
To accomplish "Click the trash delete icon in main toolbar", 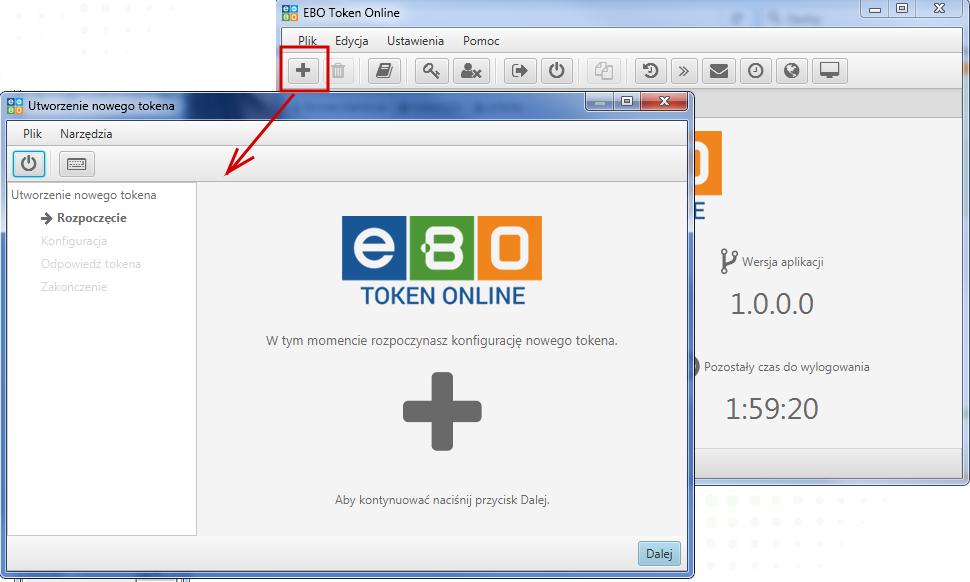I will tap(338, 71).
